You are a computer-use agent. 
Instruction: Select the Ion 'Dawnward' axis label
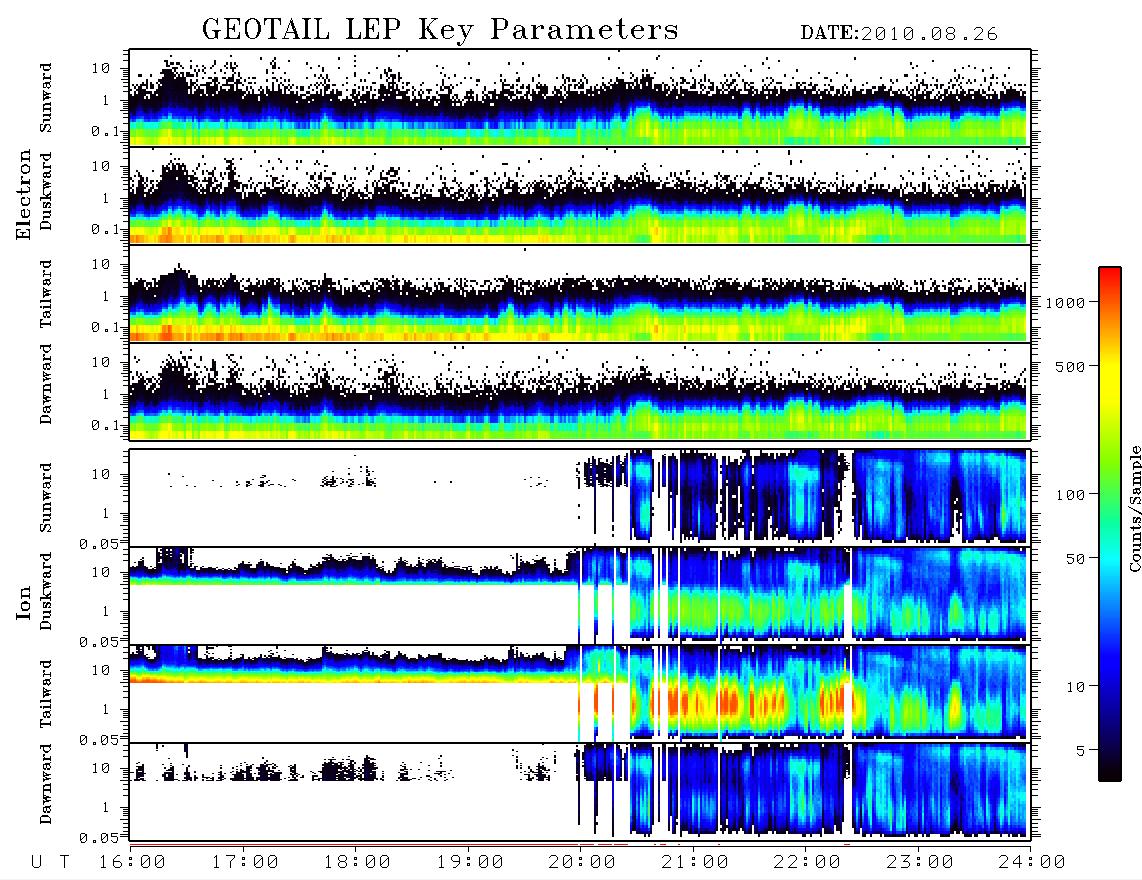[46, 784]
